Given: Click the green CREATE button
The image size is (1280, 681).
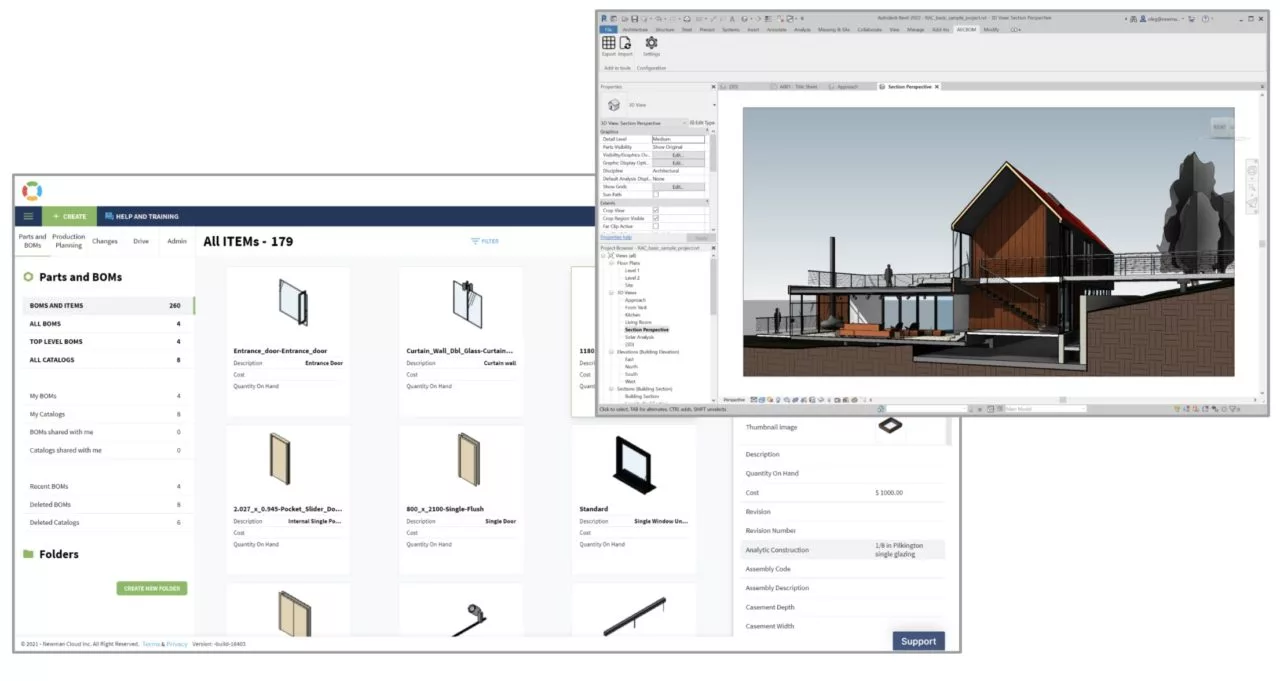Looking at the screenshot, I should pyautogui.click(x=69, y=216).
